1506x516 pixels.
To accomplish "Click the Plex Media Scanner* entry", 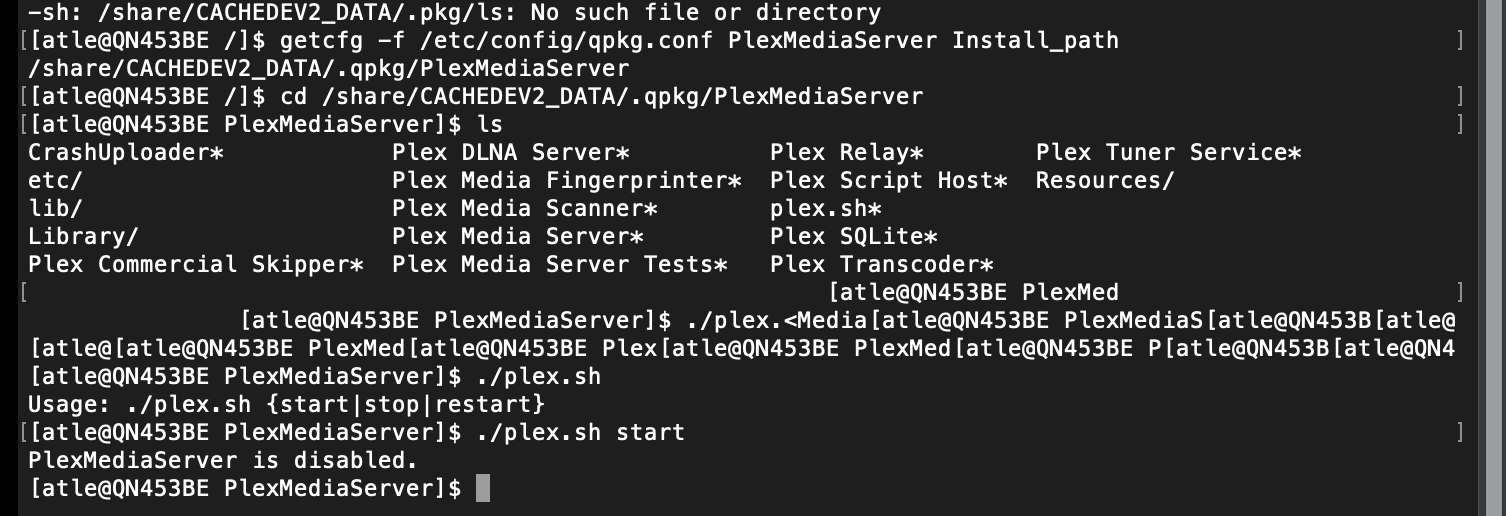I will tap(525, 208).
